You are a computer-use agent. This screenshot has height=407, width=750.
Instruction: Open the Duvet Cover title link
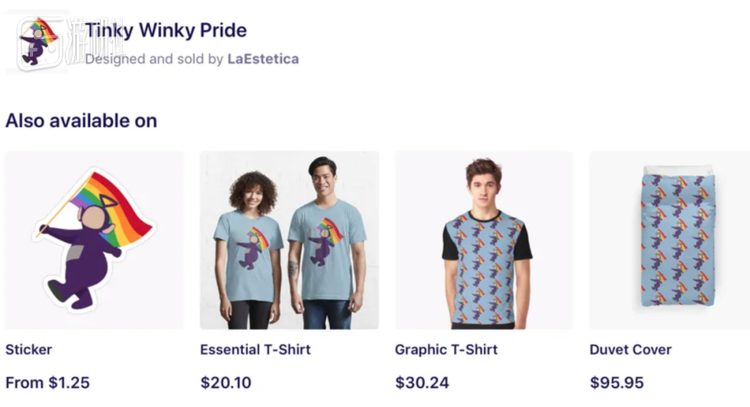click(630, 350)
